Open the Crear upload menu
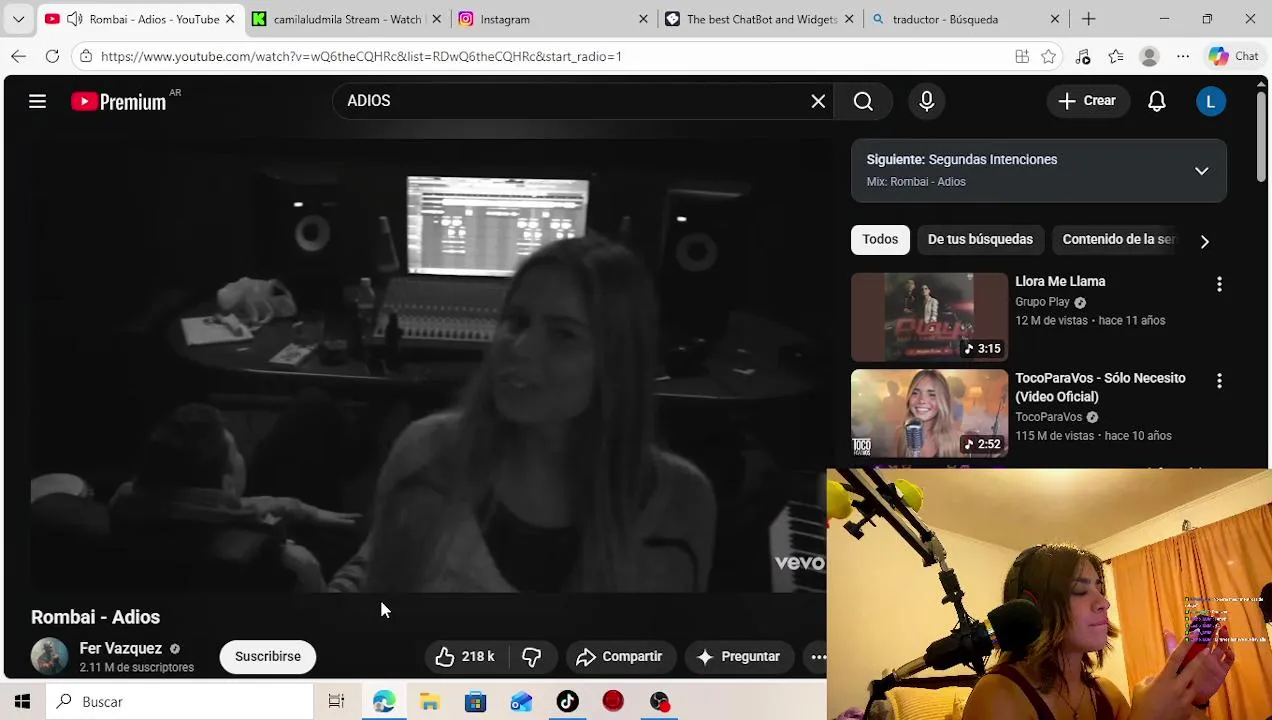The image size is (1272, 720). (x=1087, y=101)
